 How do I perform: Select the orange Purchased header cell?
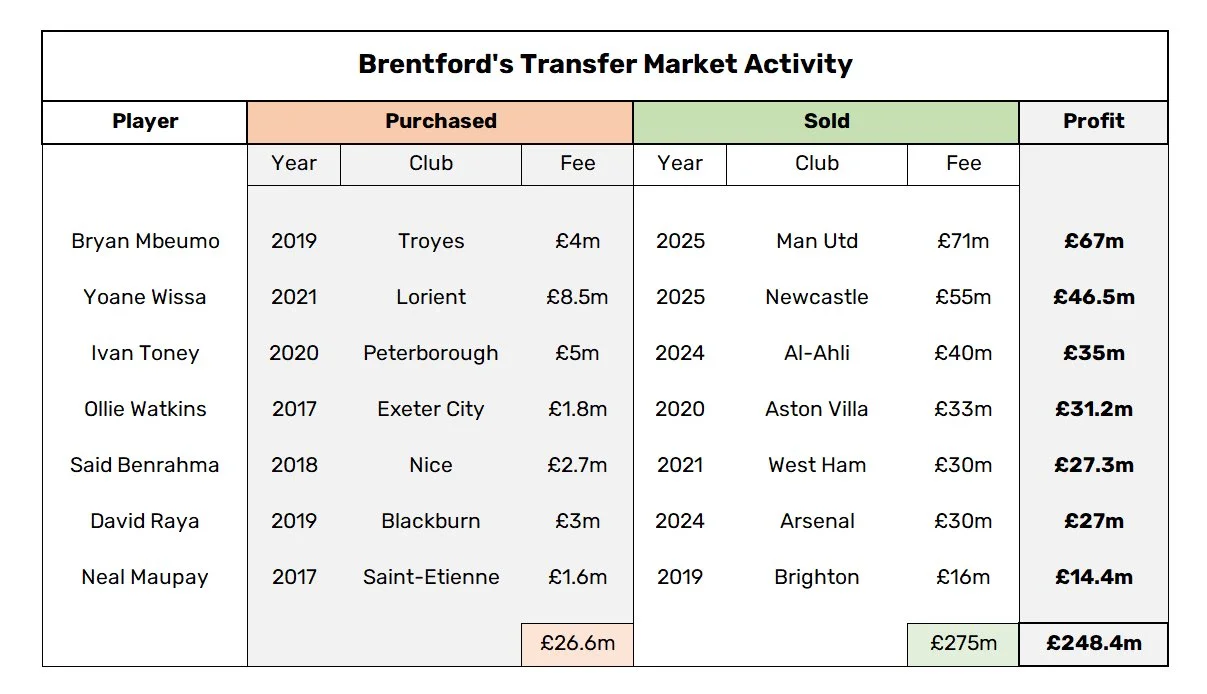pyautogui.click(x=440, y=122)
